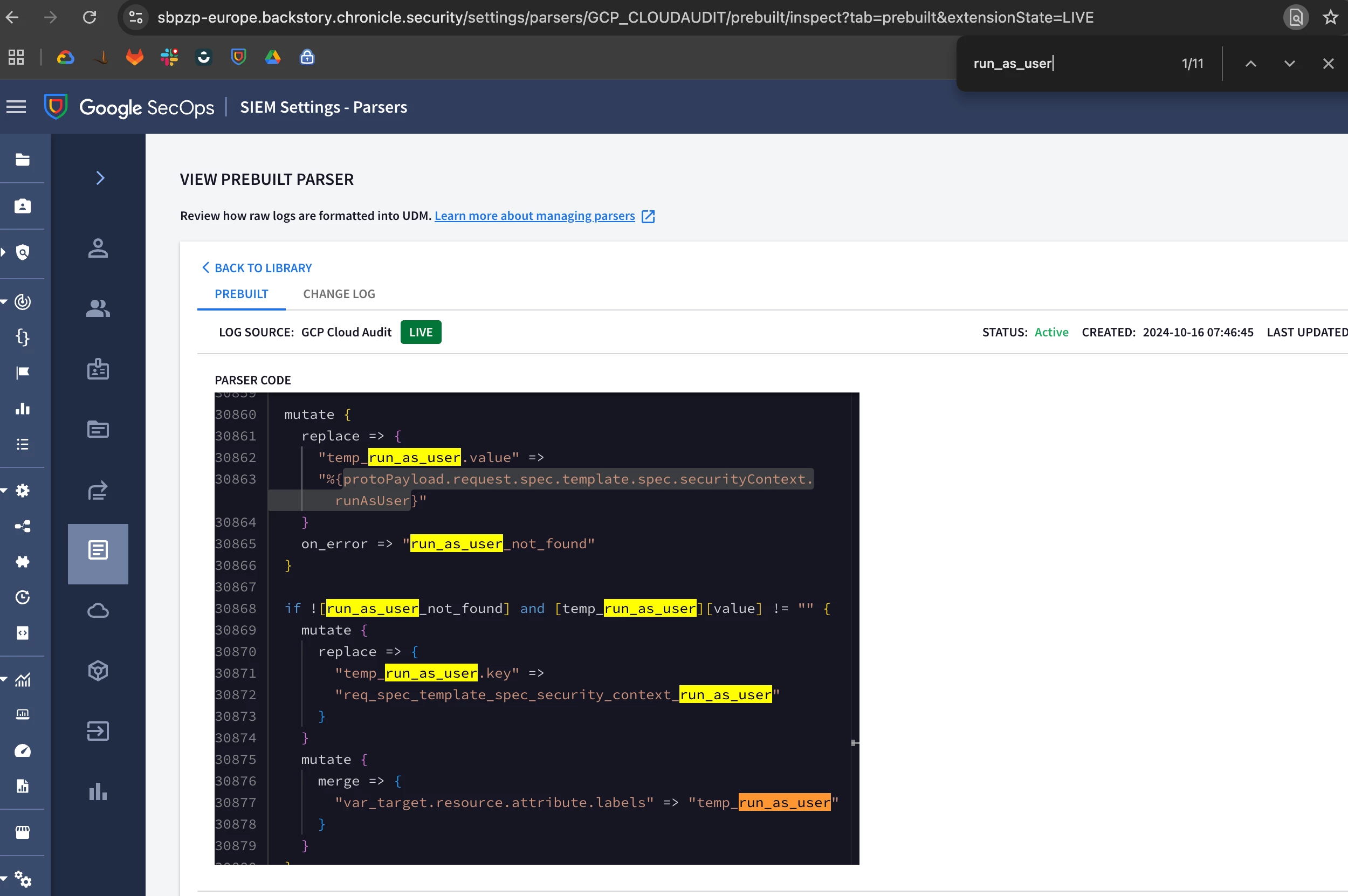Select the single person outline icon in settings panel

(x=98, y=249)
